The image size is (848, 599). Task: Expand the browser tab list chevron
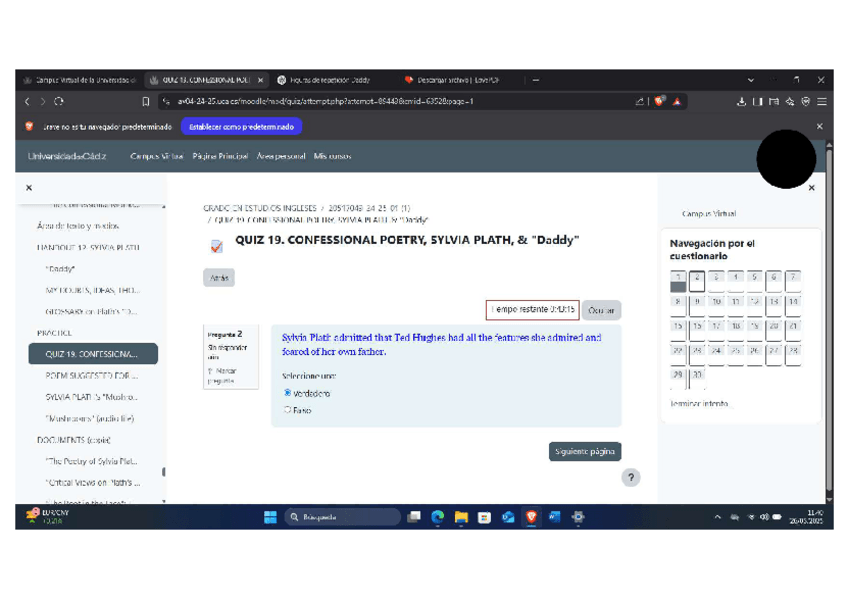tap(751, 80)
